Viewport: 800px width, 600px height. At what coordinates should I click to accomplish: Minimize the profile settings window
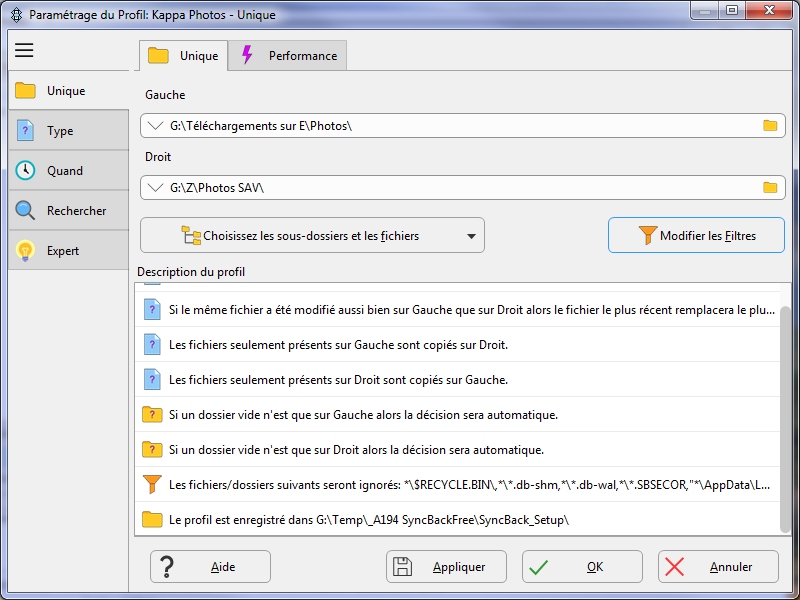click(x=705, y=10)
